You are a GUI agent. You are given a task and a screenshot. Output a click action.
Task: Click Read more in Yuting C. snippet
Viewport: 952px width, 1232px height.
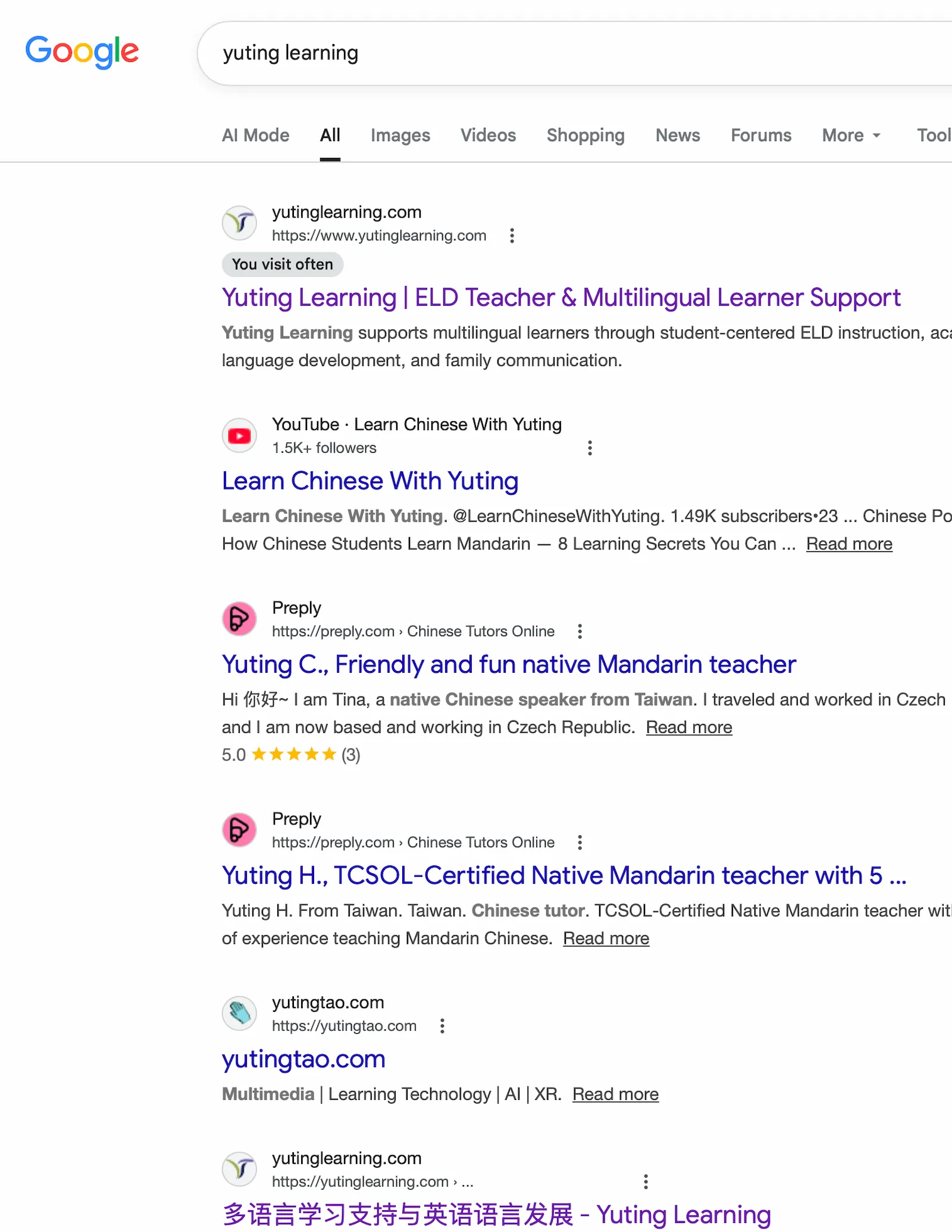click(x=689, y=727)
